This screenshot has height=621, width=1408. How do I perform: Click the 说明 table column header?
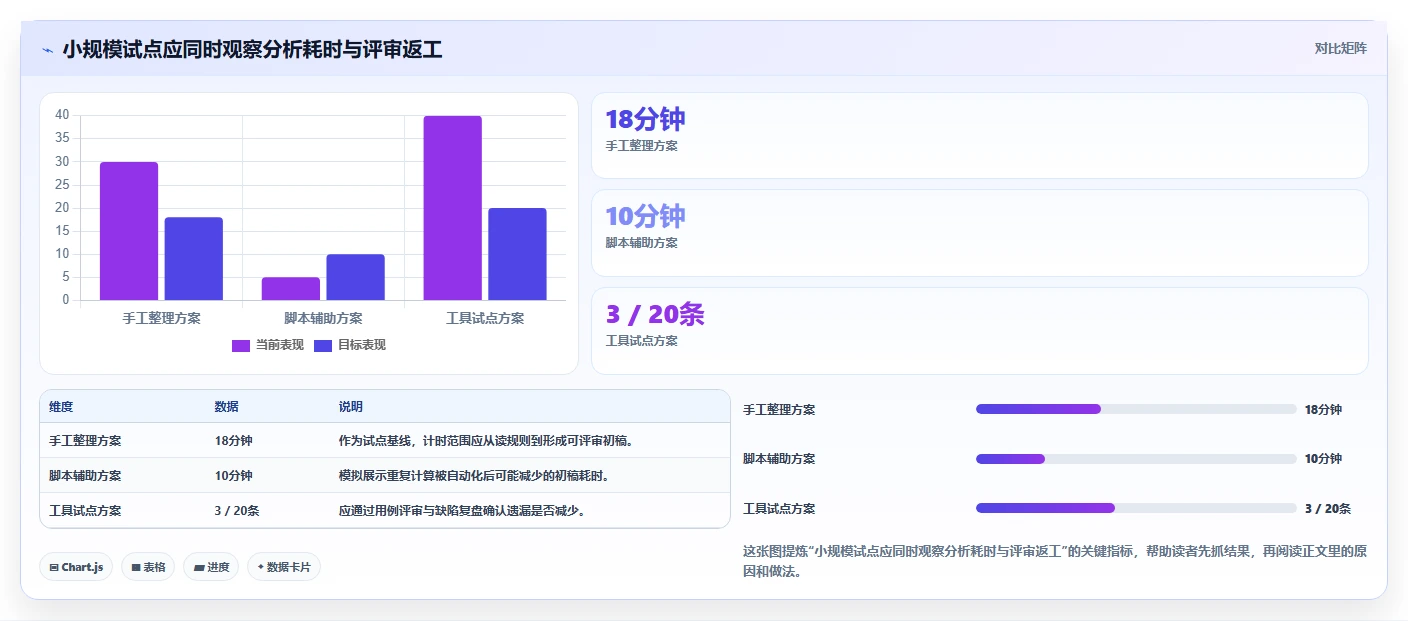351,407
